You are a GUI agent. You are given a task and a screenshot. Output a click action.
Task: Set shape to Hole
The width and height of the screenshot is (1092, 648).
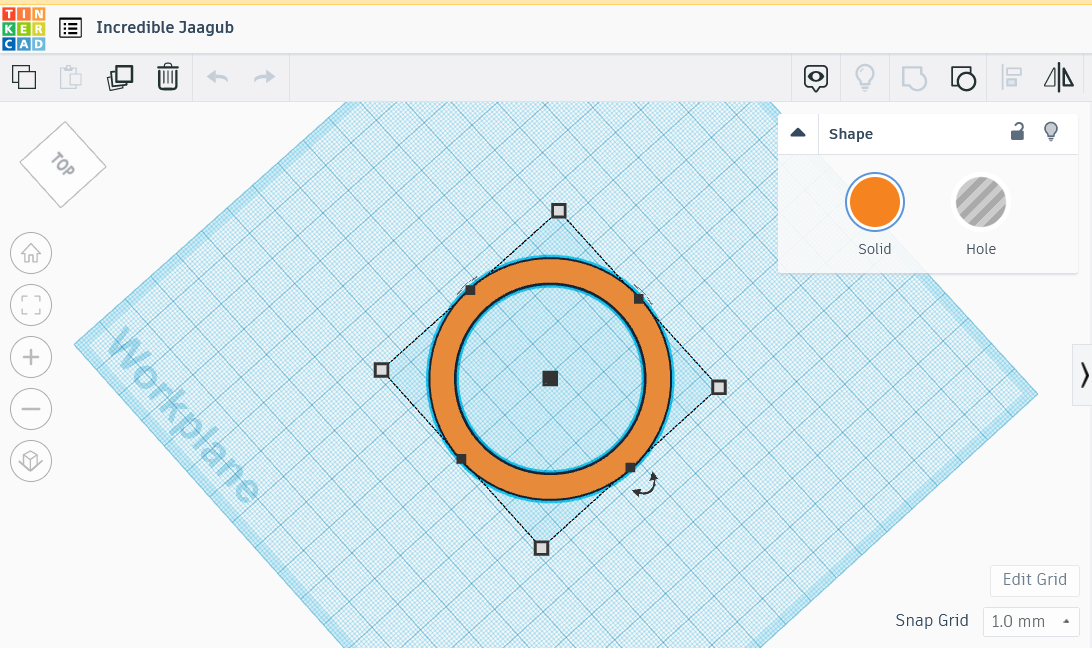pyautogui.click(x=981, y=202)
